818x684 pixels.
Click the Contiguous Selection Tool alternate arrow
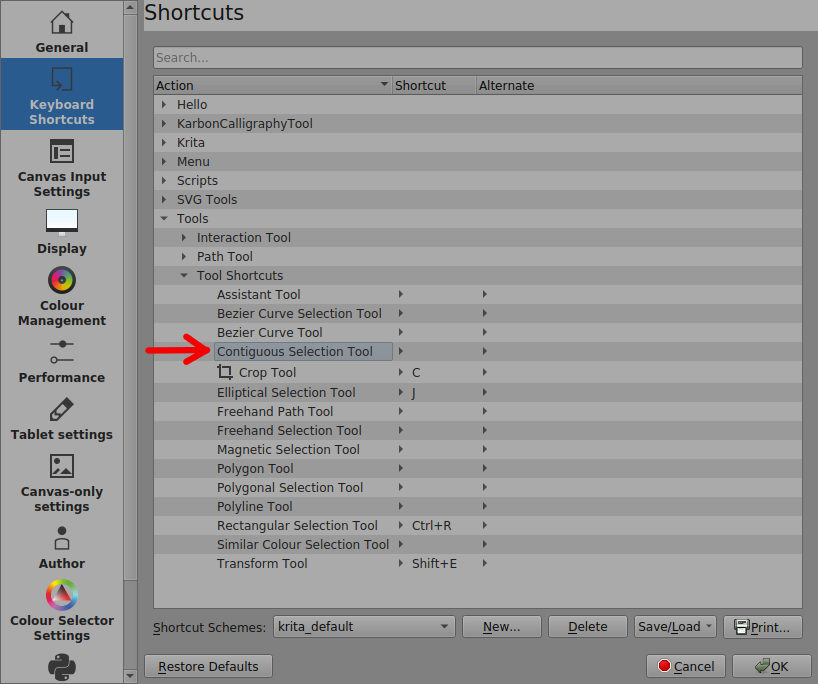click(485, 351)
